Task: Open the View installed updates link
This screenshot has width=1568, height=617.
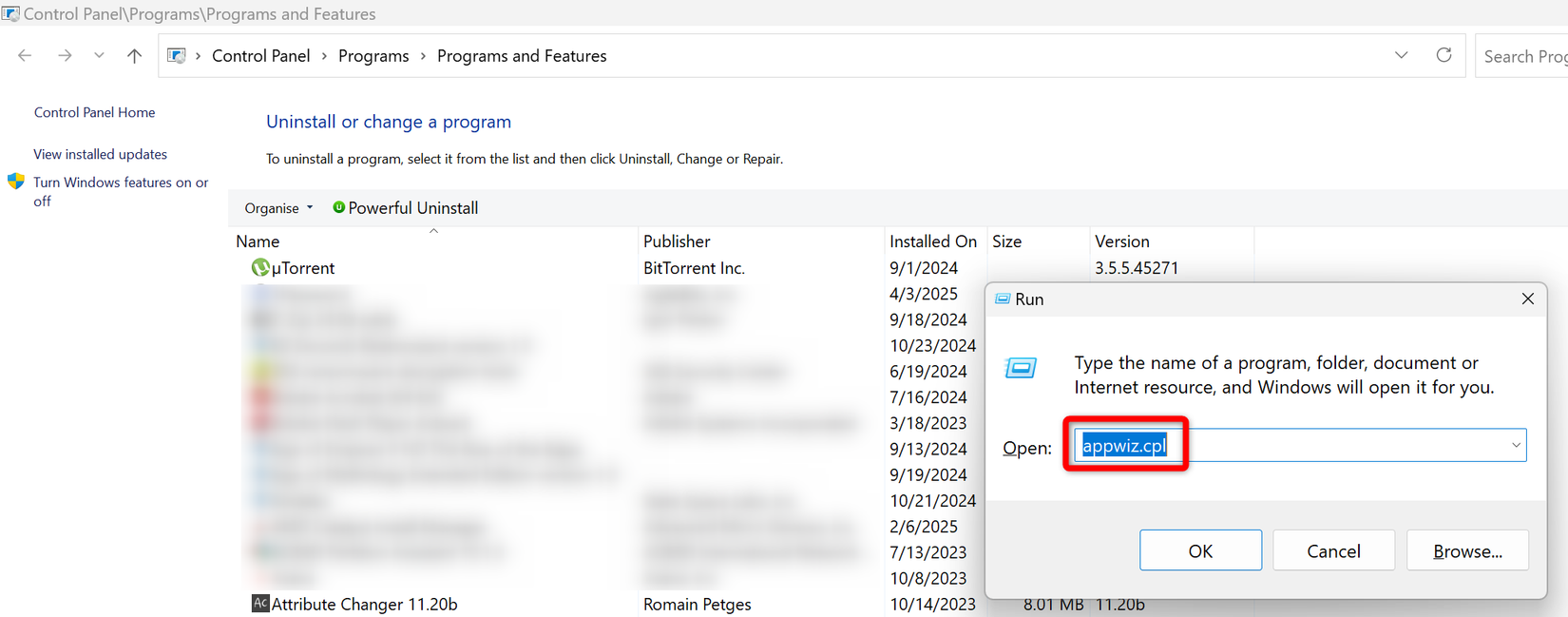Action: 100,154
